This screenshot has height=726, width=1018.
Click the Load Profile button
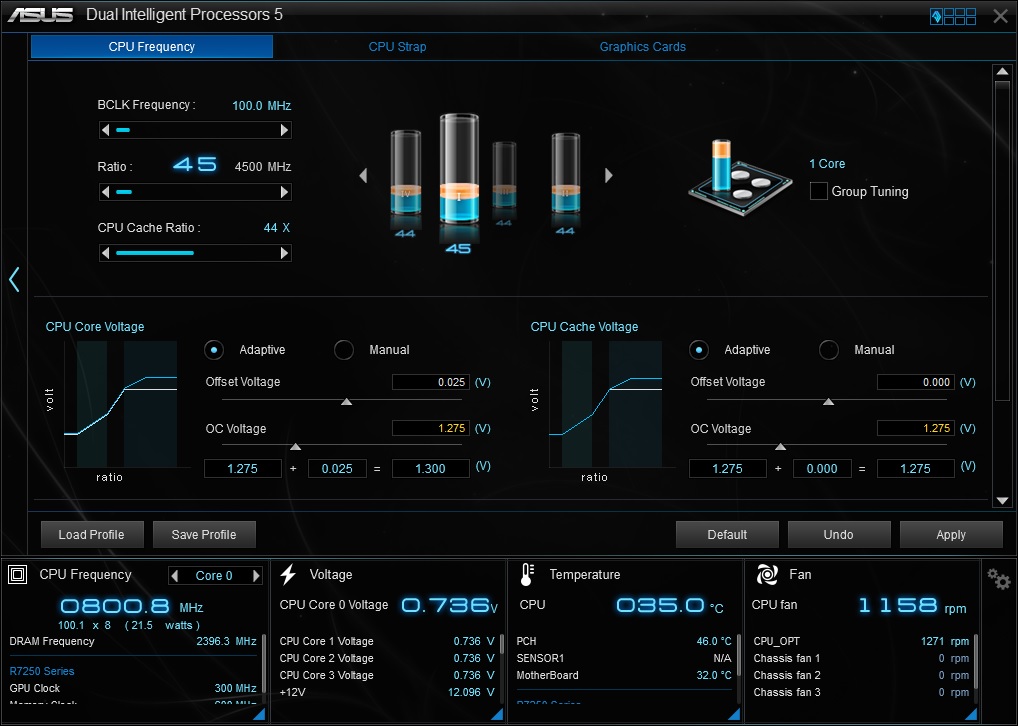(92, 534)
